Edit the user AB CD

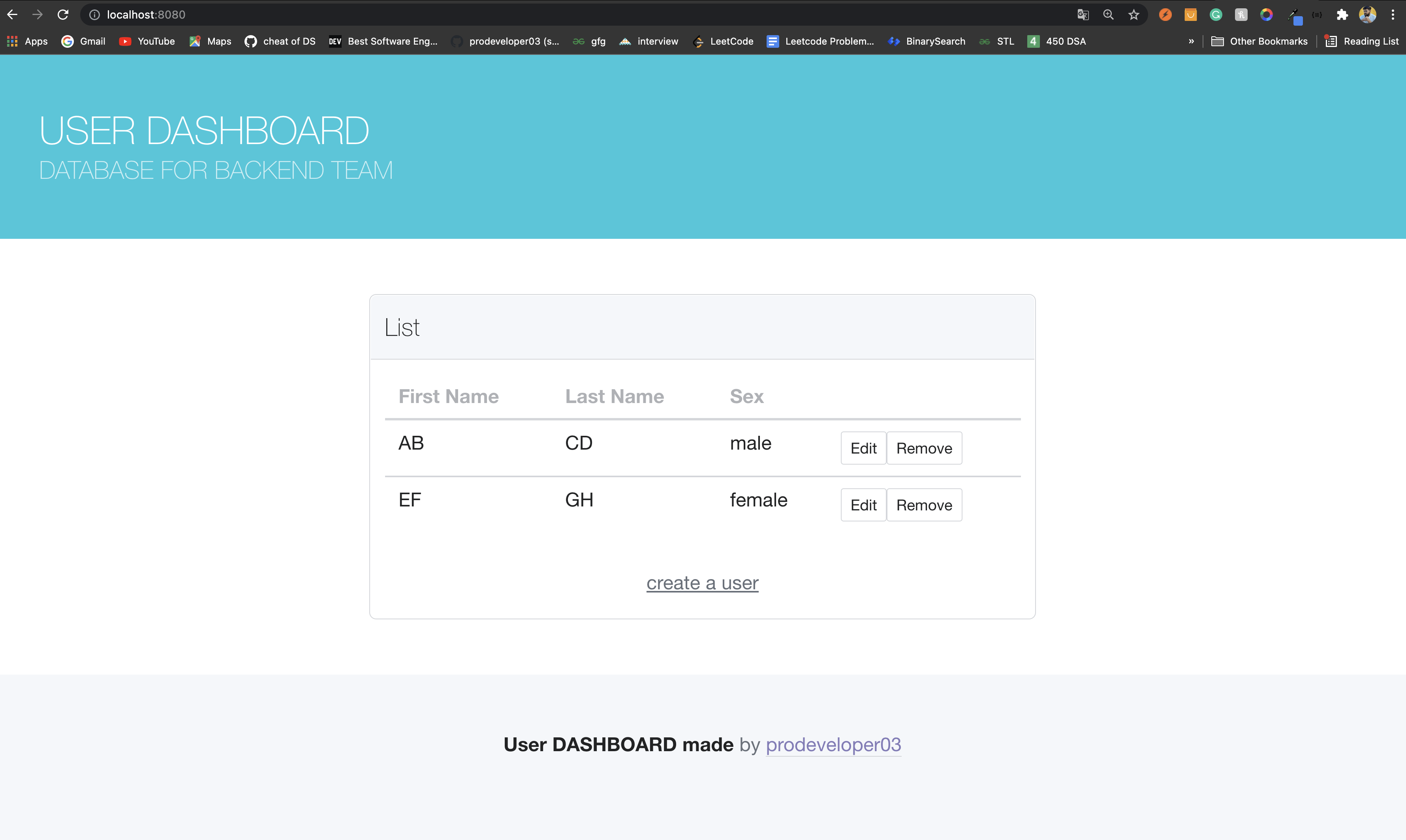coord(863,448)
